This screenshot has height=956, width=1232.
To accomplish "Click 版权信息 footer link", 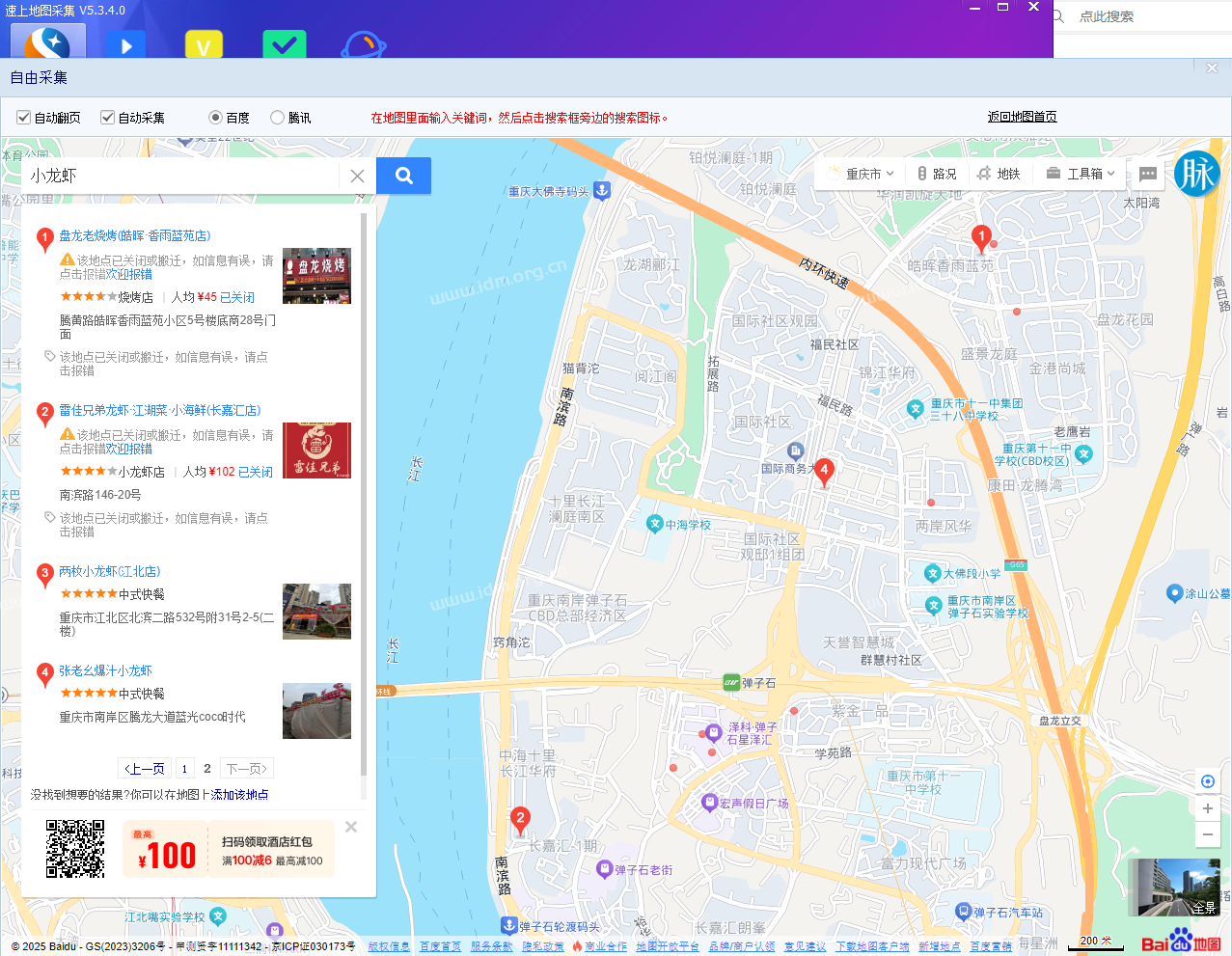I will [389, 946].
